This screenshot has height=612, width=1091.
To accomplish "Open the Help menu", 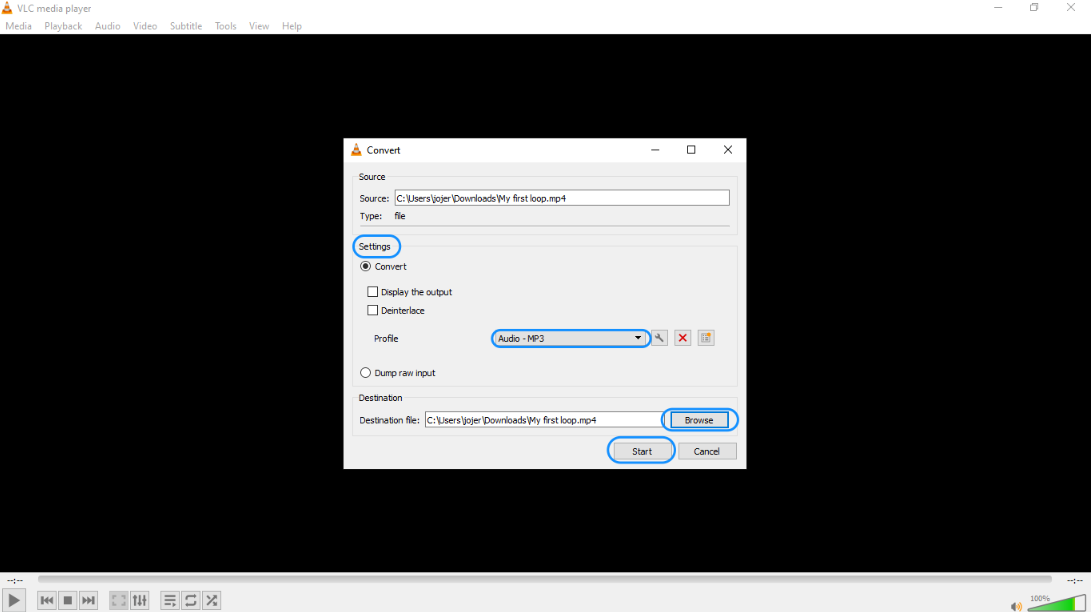I will [x=292, y=26].
